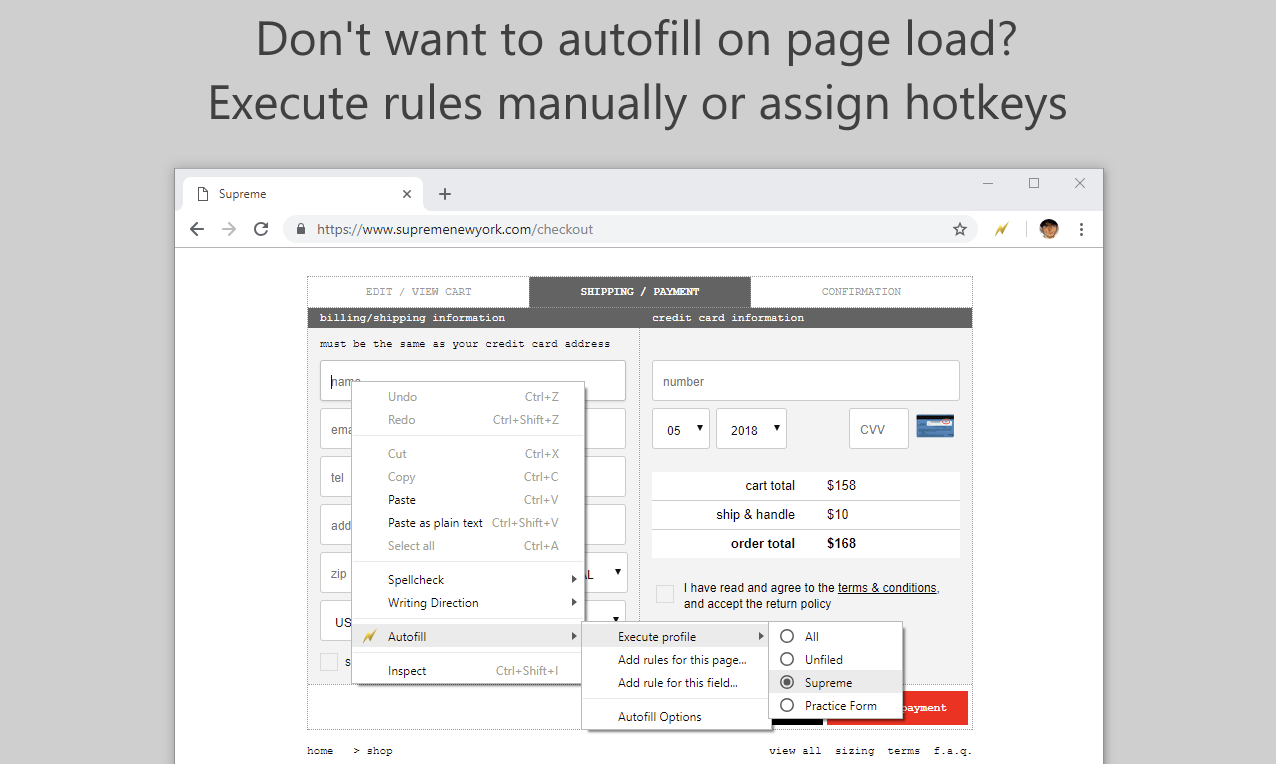Select the All profile radio option
Screen dimensions: 1276x764
(787, 636)
